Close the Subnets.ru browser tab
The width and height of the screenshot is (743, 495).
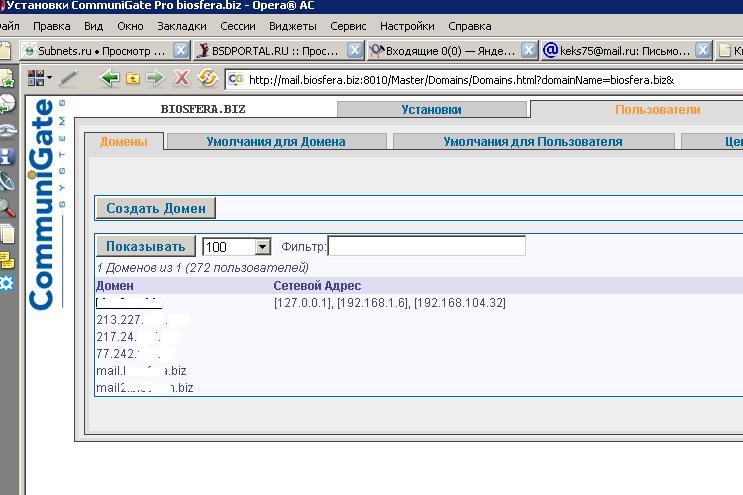(x=181, y=49)
